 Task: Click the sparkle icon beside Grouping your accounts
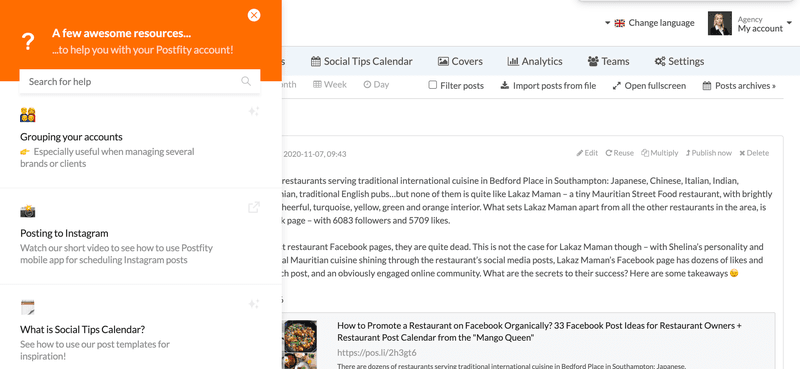(254, 111)
